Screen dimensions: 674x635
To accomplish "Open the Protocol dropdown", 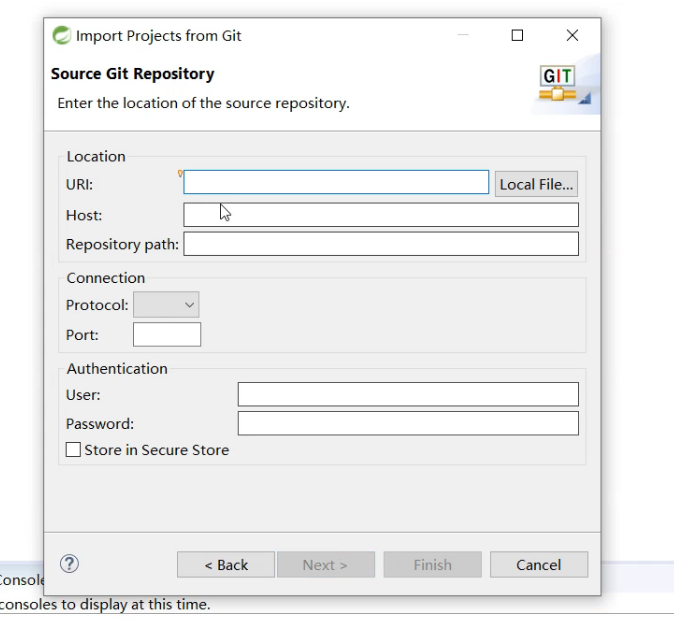I will click(x=166, y=304).
